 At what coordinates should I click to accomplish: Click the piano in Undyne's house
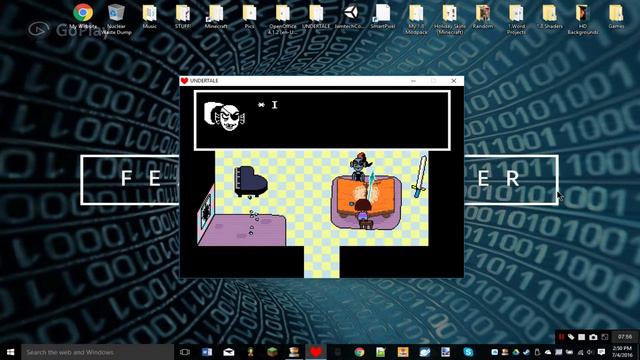pyautogui.click(x=250, y=182)
